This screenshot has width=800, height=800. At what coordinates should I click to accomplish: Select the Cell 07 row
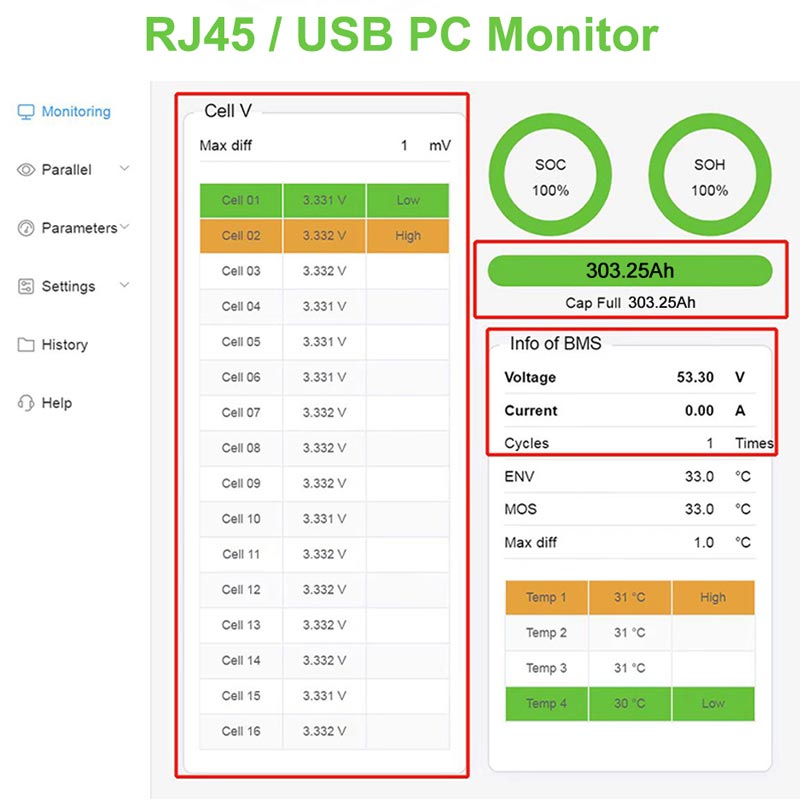[324, 412]
